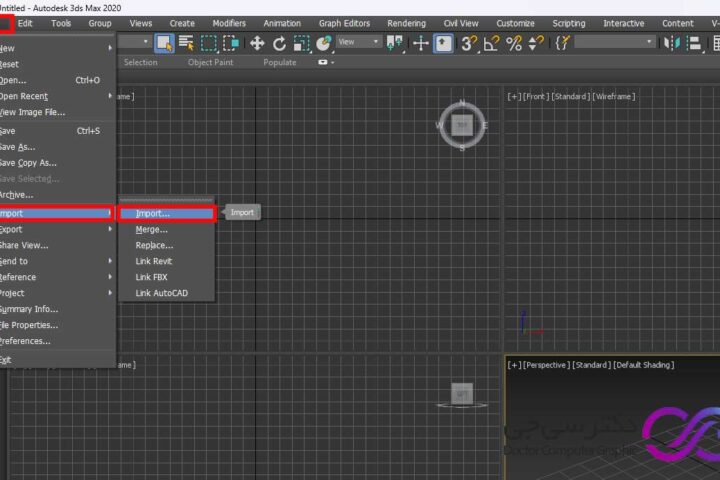Choose the Rectangular Selection Region tool

point(209,43)
